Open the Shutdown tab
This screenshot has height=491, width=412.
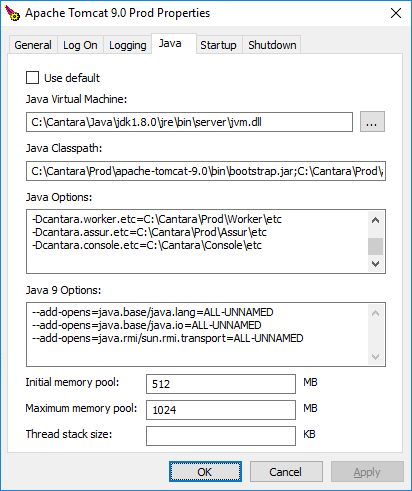click(x=272, y=45)
